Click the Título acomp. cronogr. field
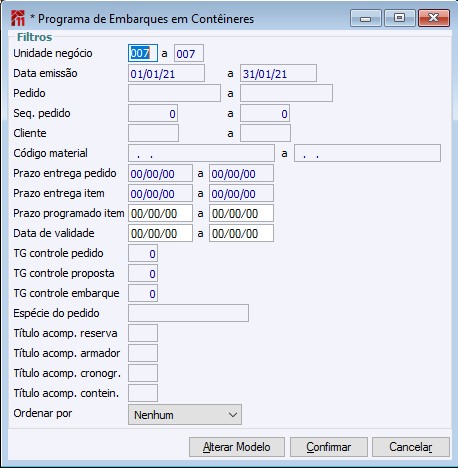 tap(143, 373)
